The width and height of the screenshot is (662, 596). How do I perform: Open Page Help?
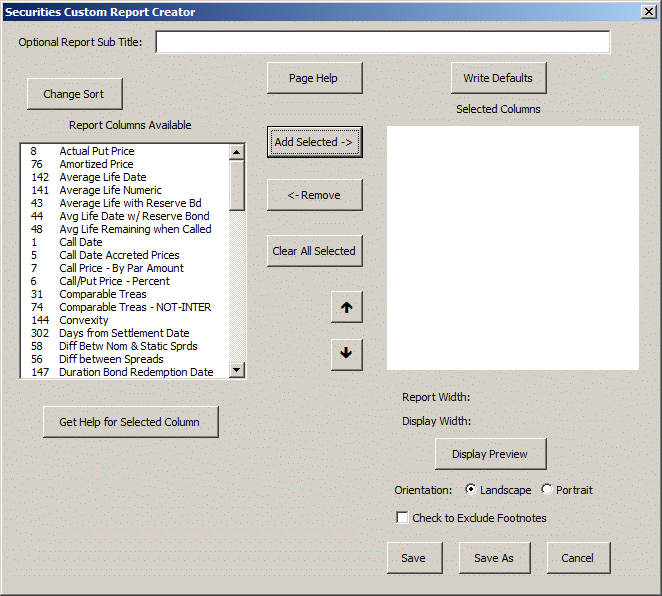314,78
